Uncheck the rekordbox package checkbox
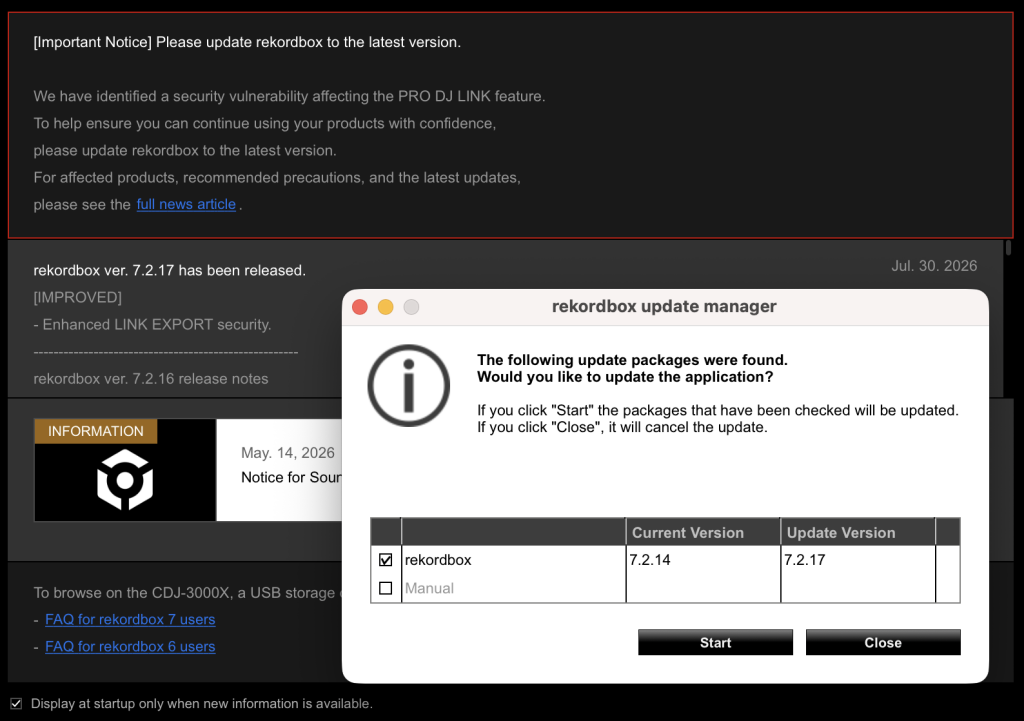 (x=385, y=560)
